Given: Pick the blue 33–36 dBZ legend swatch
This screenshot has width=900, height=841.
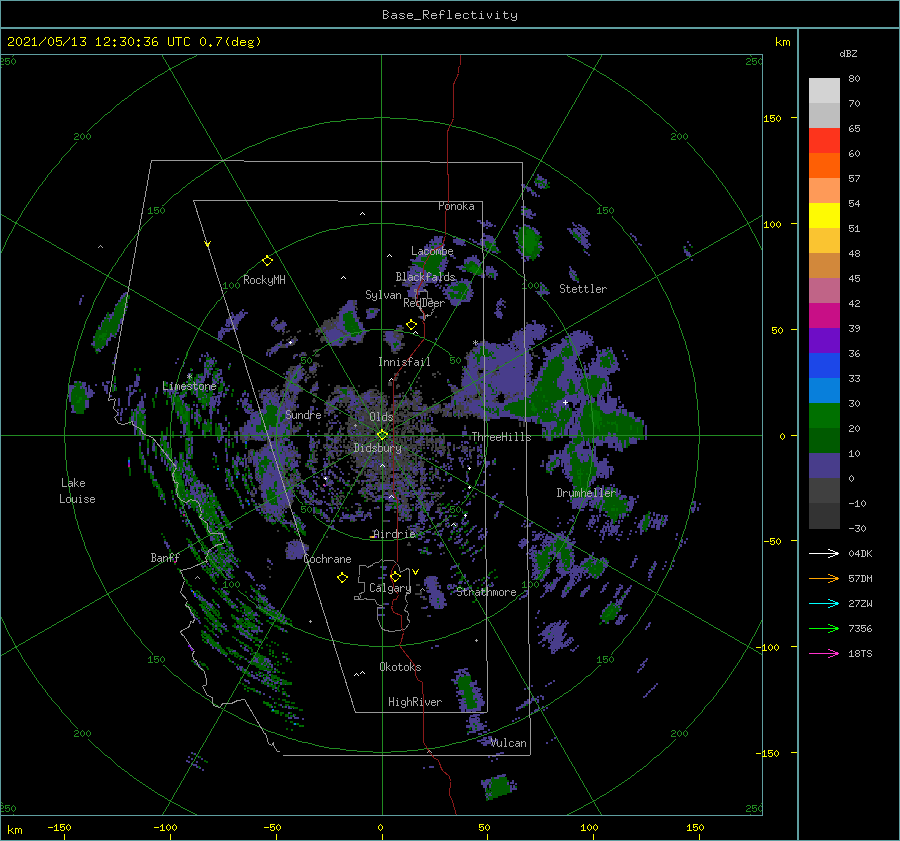Looking at the screenshot, I should point(824,366).
